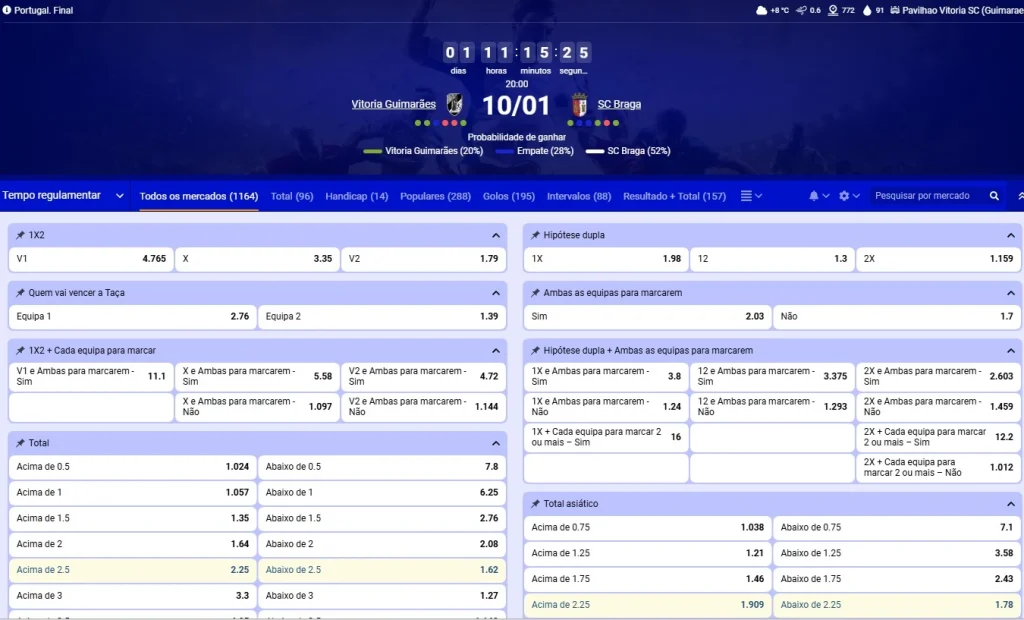
Task: Switch to the Total (96) tab
Action: (x=292, y=196)
